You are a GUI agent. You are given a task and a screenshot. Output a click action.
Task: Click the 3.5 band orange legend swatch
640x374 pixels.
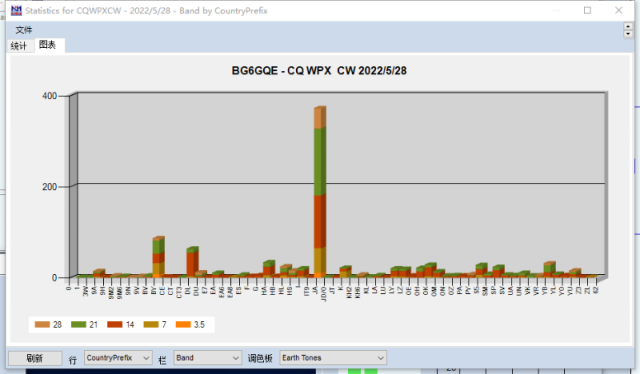(x=183, y=325)
